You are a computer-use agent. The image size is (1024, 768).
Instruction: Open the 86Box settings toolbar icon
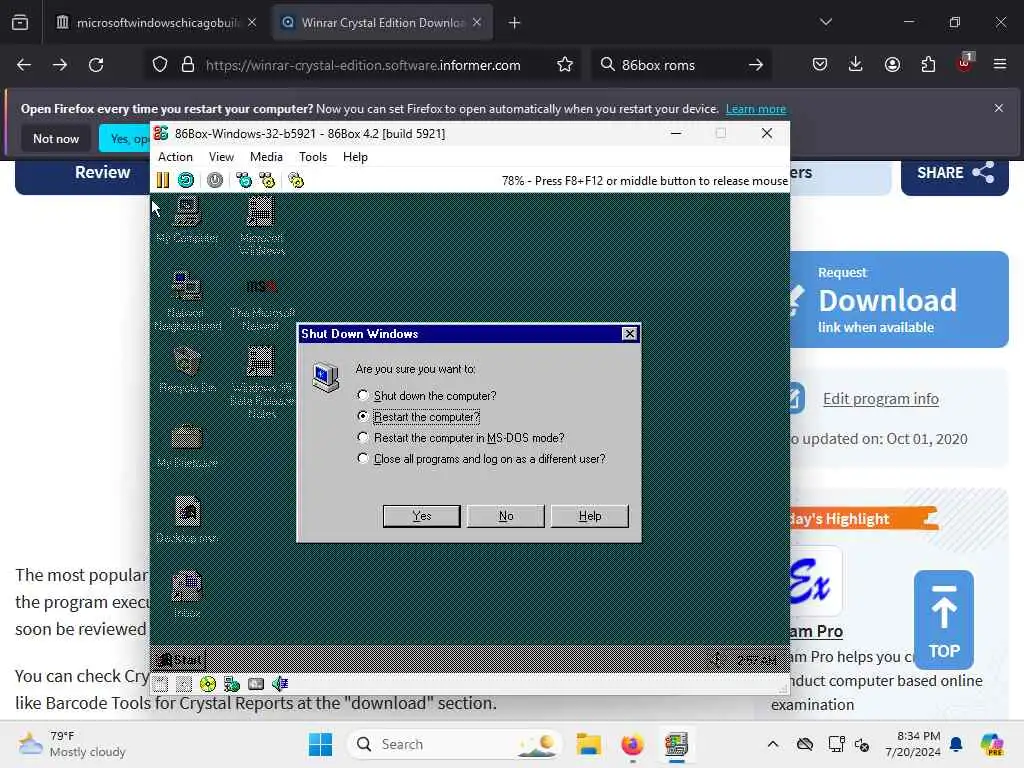(296, 180)
